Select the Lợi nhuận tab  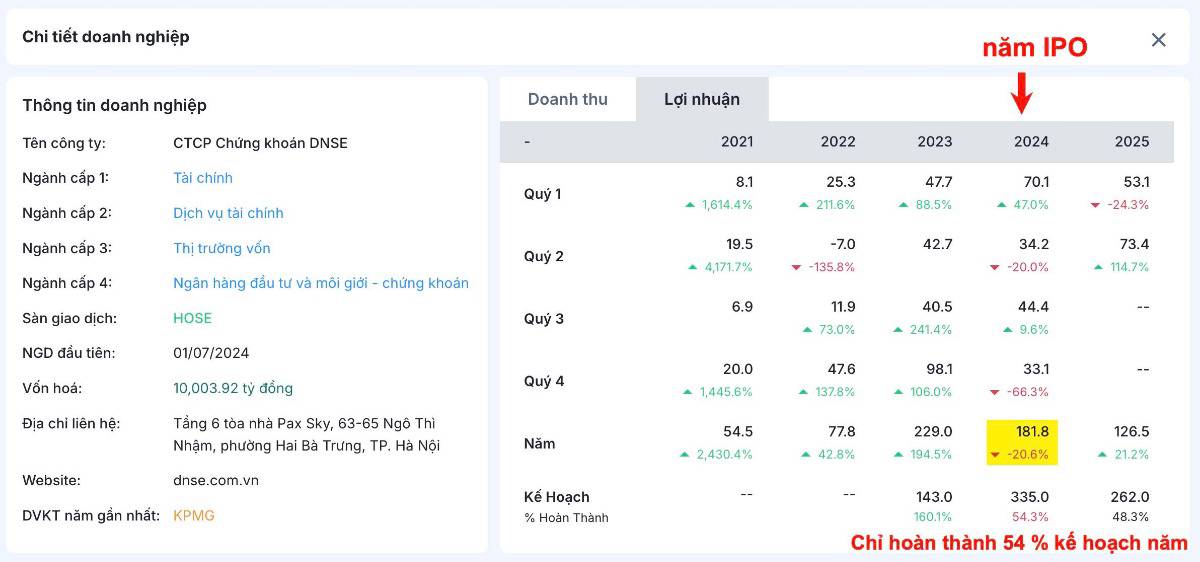[x=702, y=99]
